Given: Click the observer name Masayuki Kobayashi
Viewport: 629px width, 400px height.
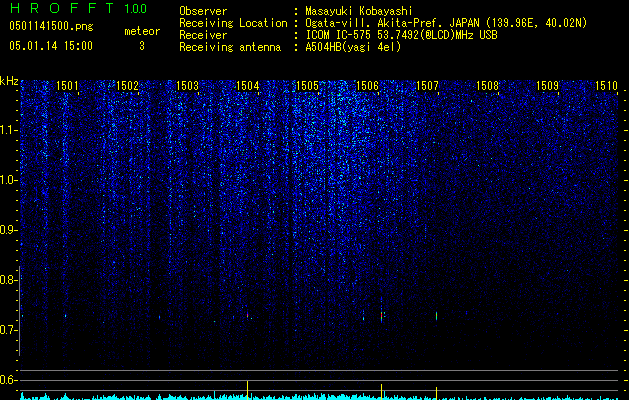Looking at the screenshot, I should pyautogui.click(x=359, y=11).
